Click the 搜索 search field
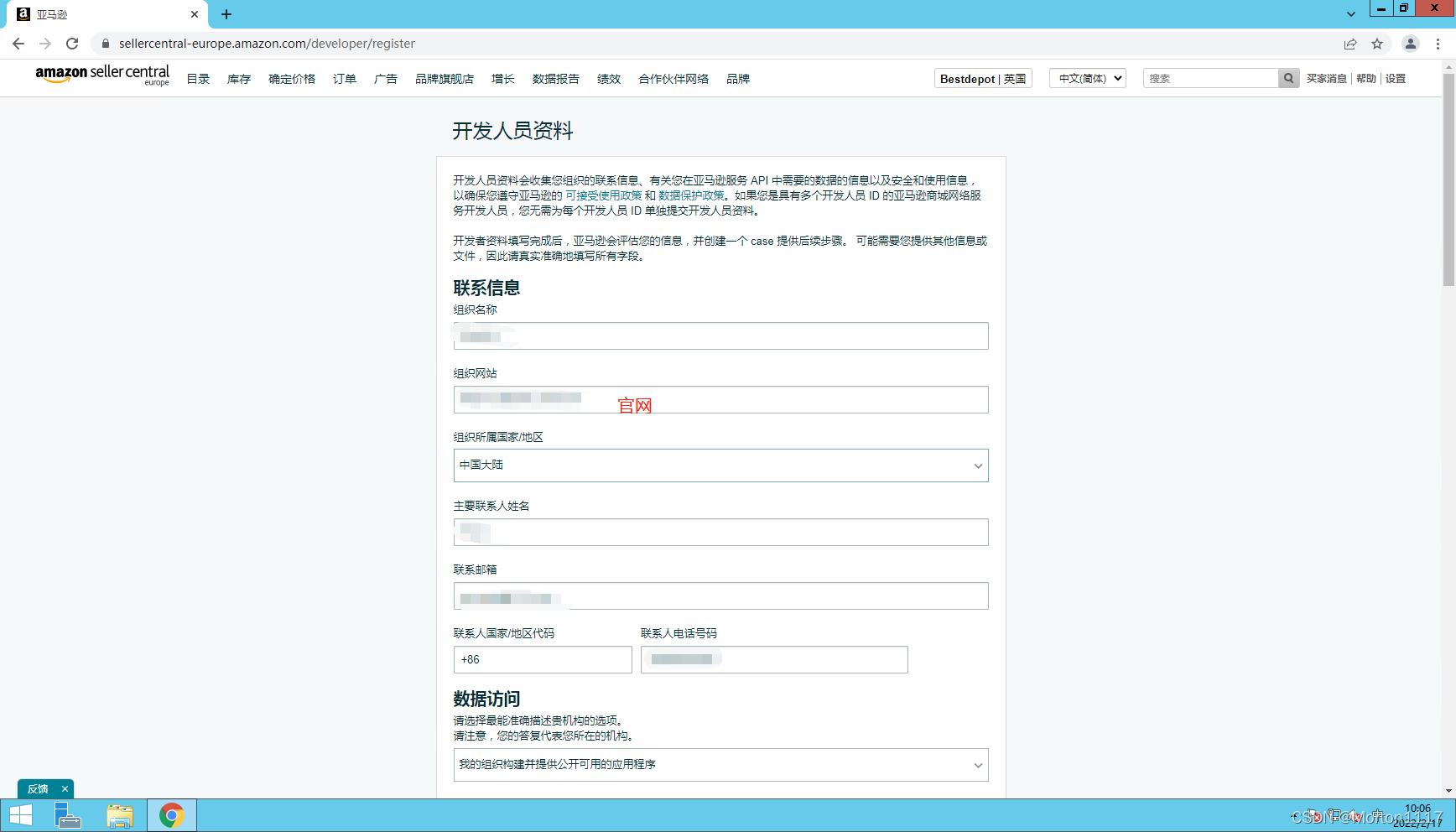 pos(1211,78)
